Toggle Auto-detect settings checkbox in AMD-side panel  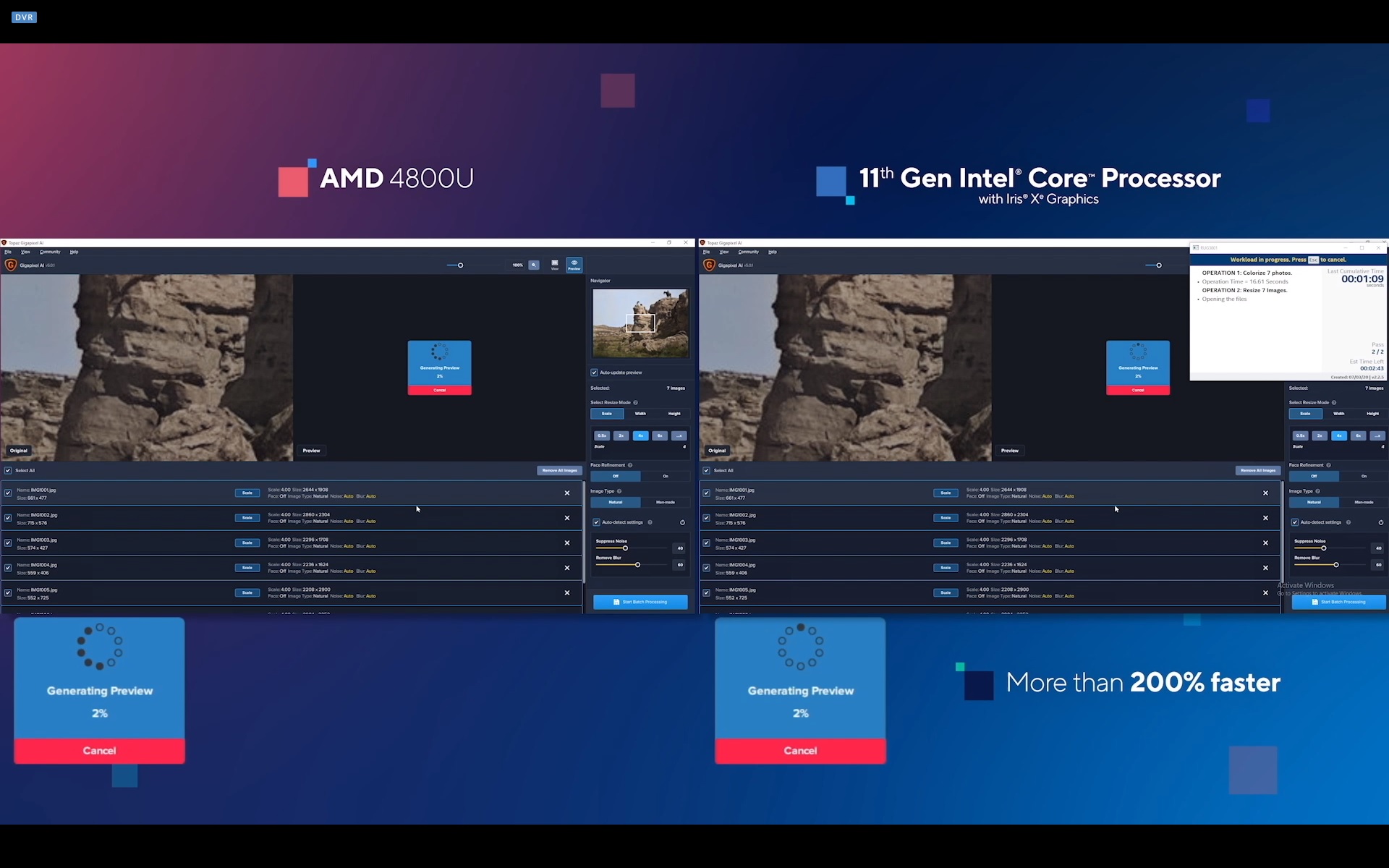596,522
